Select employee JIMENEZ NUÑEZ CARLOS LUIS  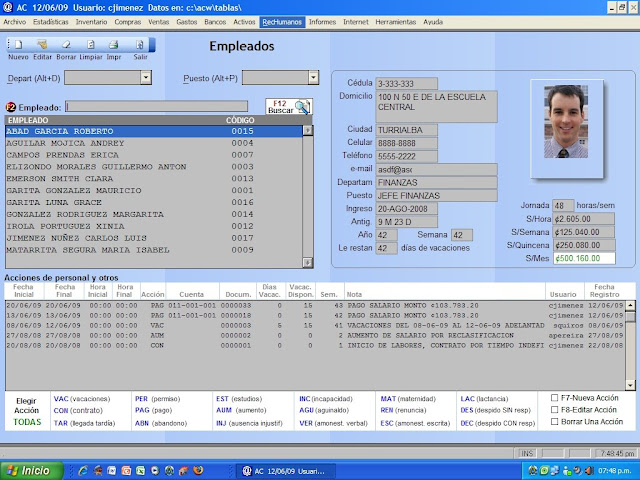(154, 238)
